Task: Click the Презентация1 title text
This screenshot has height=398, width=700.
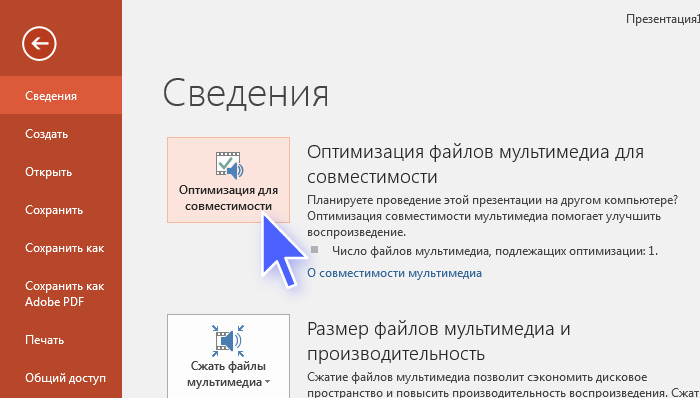Action: [662, 19]
